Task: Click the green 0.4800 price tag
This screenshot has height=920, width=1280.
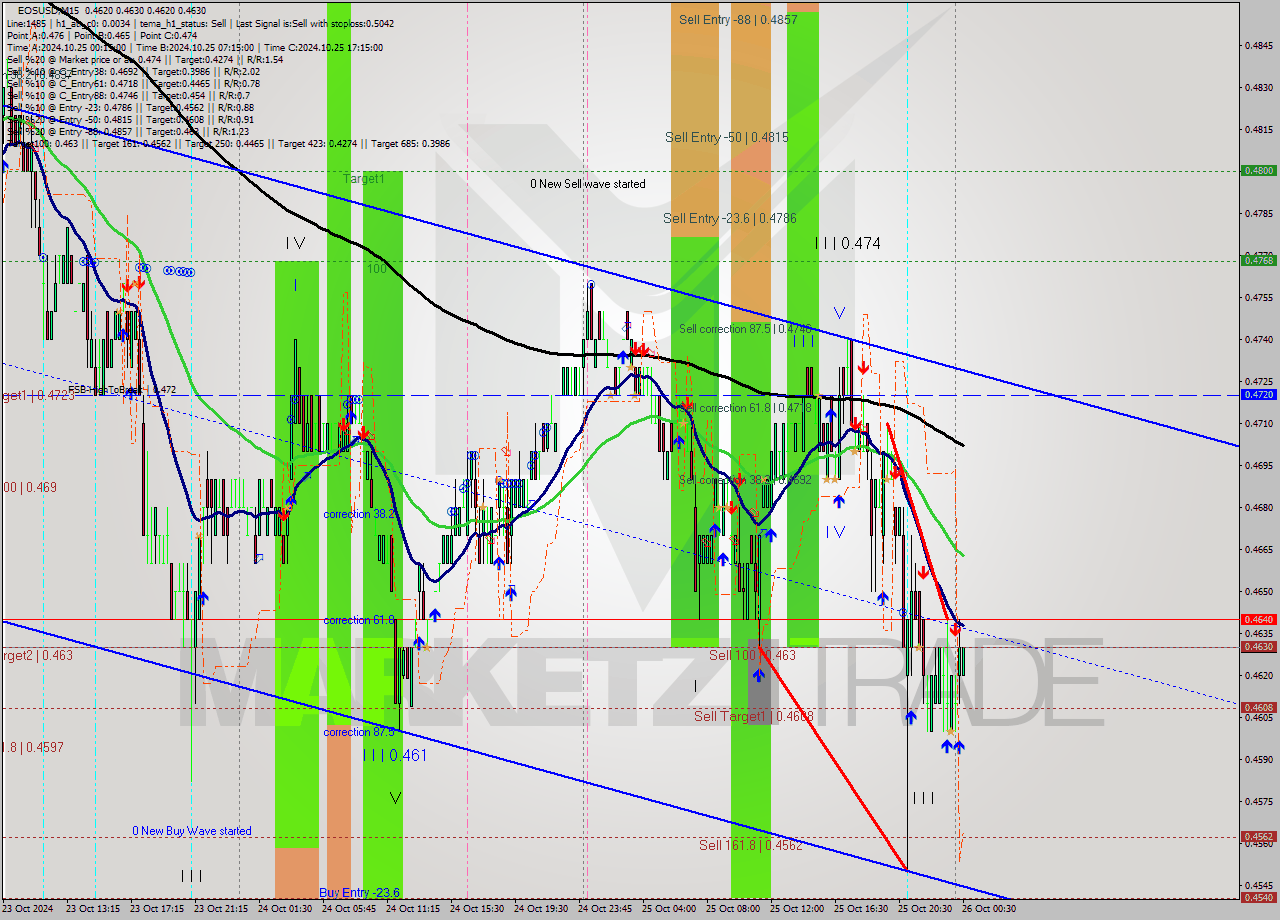Action: click(1258, 171)
